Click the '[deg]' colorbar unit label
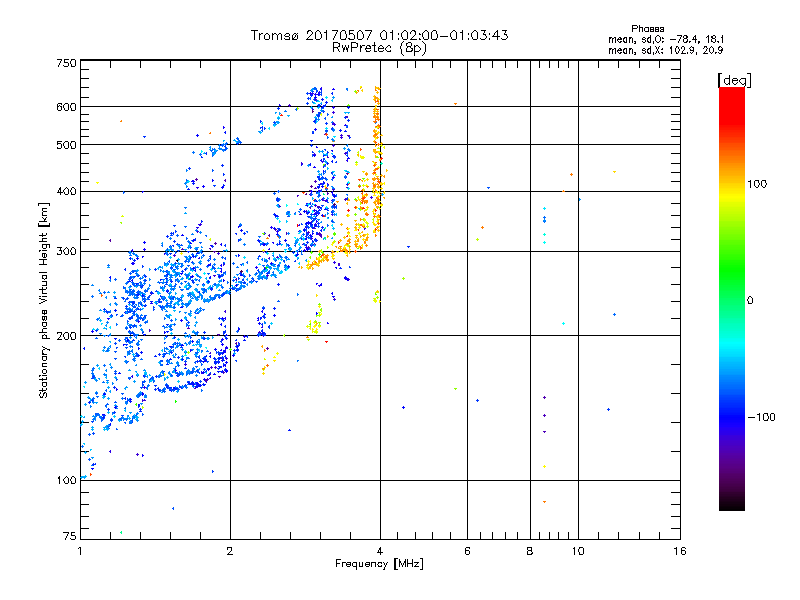Screen dimensions: 800x600 pos(734,80)
